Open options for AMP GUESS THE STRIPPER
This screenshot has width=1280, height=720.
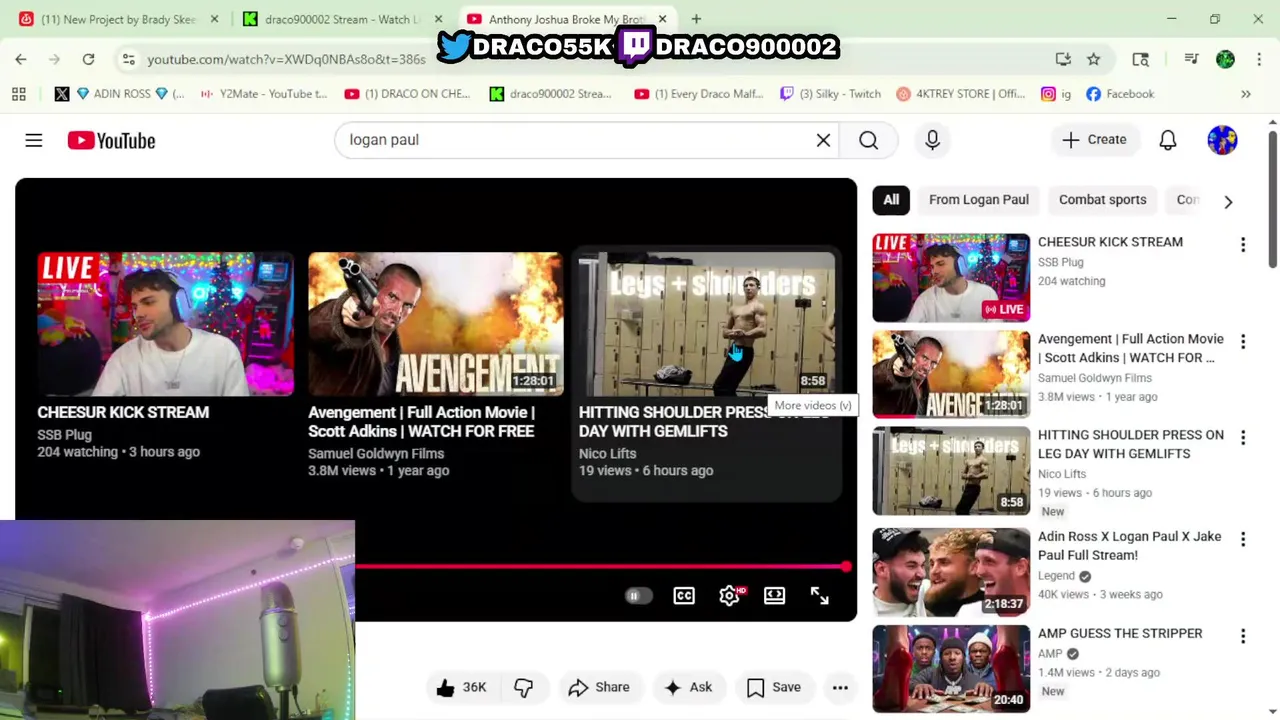point(1243,636)
